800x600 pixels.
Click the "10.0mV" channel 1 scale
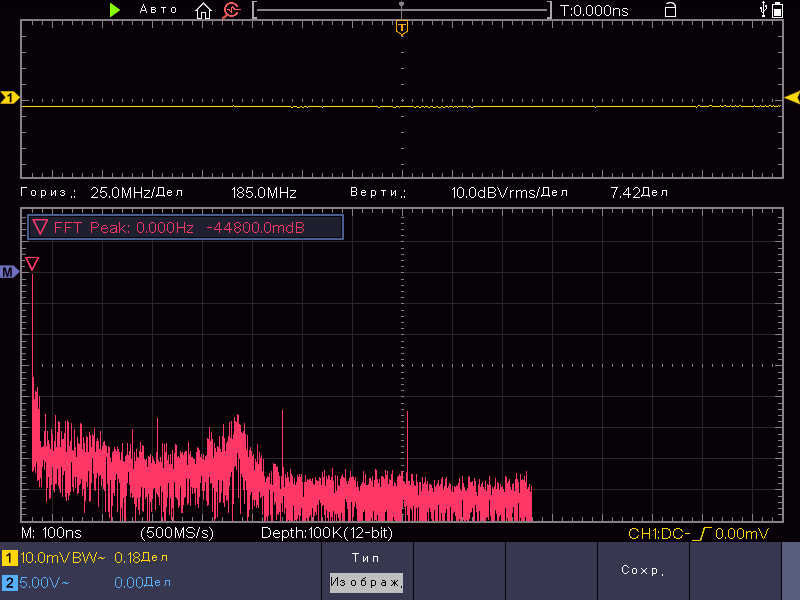tap(45, 558)
